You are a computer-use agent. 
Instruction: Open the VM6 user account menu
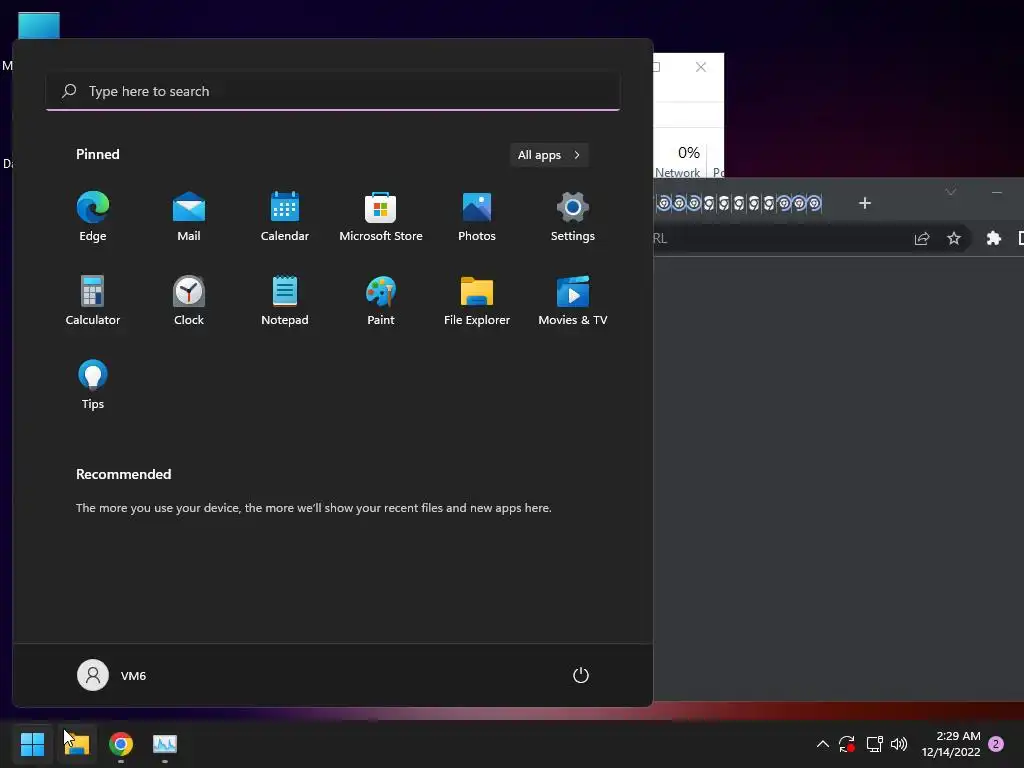[112, 675]
